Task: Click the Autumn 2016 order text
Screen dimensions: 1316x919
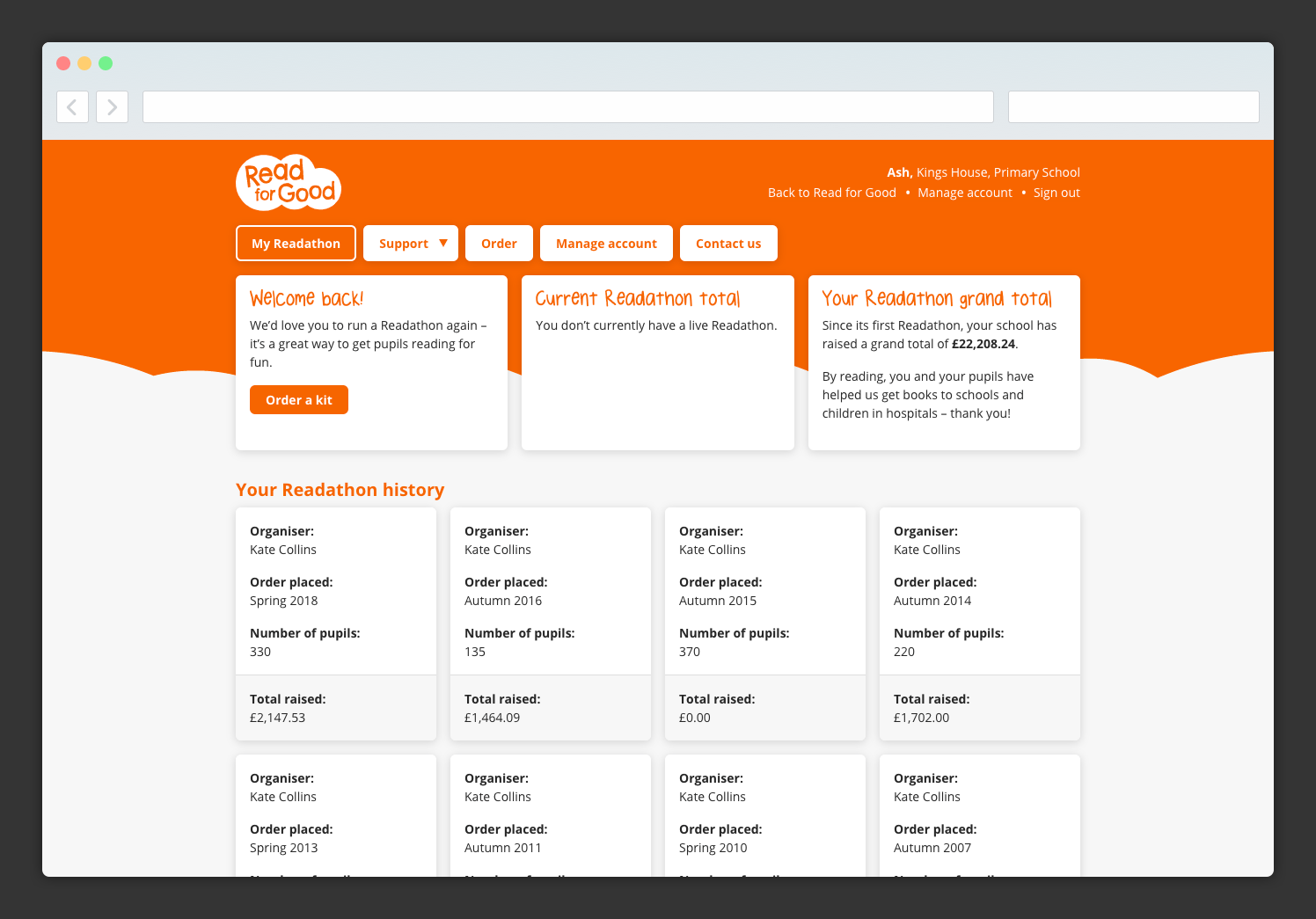Action: (503, 601)
